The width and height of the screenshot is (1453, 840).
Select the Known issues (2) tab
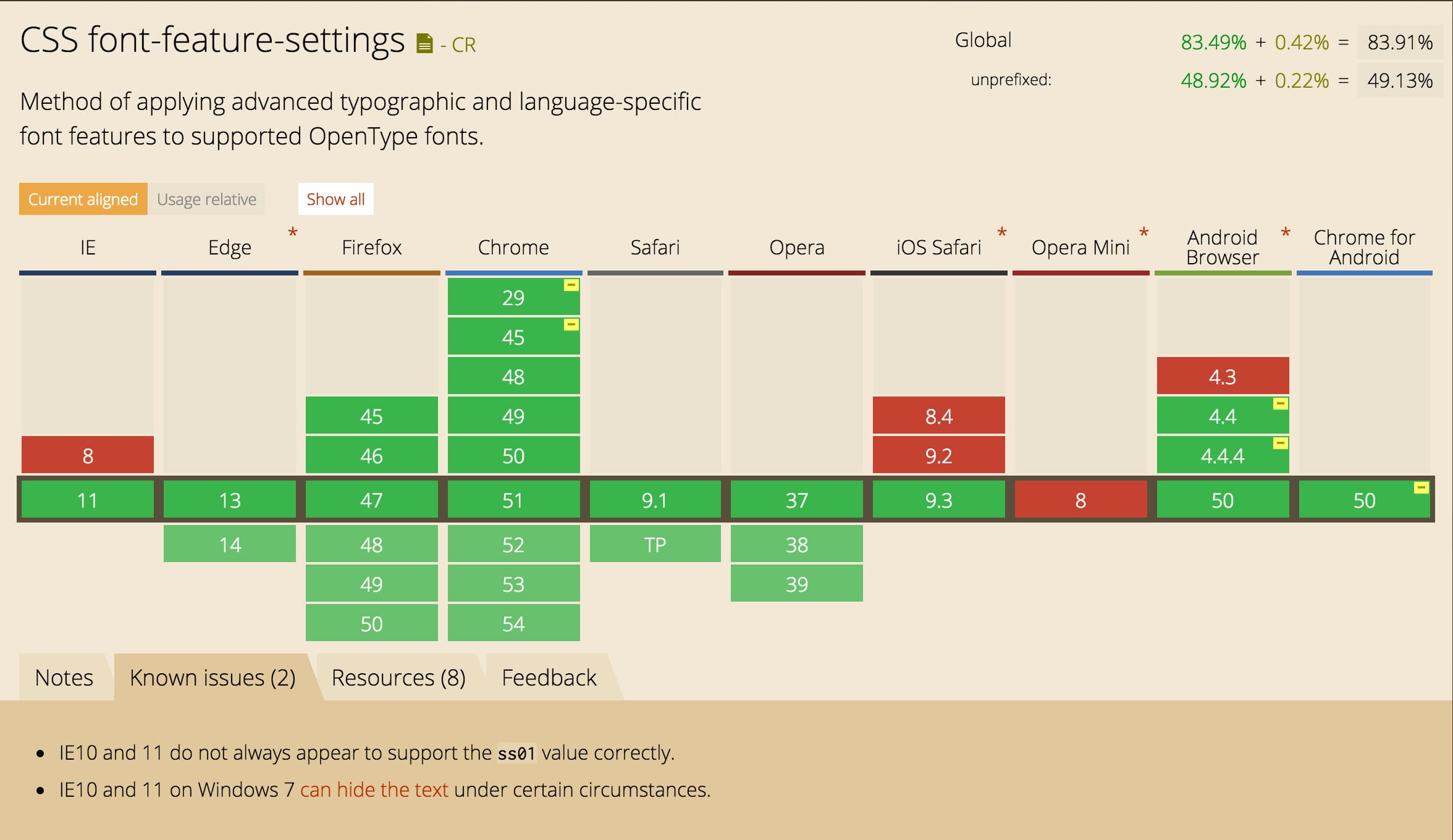point(213,678)
